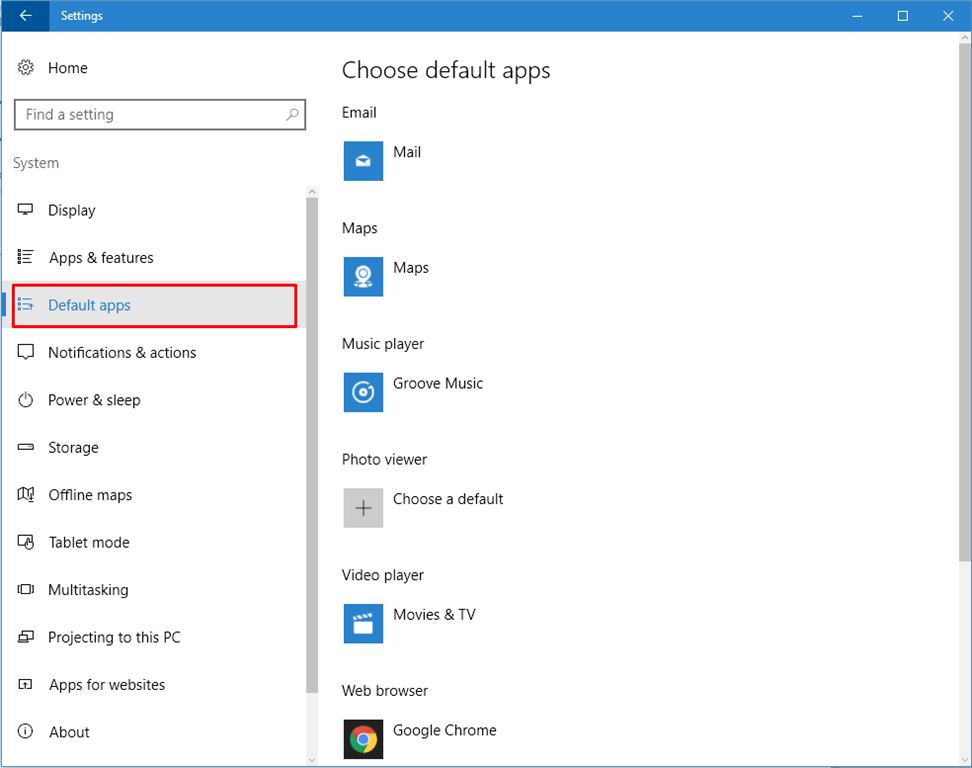This screenshot has width=972, height=768.
Task: Click the Movies & TV icon
Action: coord(362,623)
